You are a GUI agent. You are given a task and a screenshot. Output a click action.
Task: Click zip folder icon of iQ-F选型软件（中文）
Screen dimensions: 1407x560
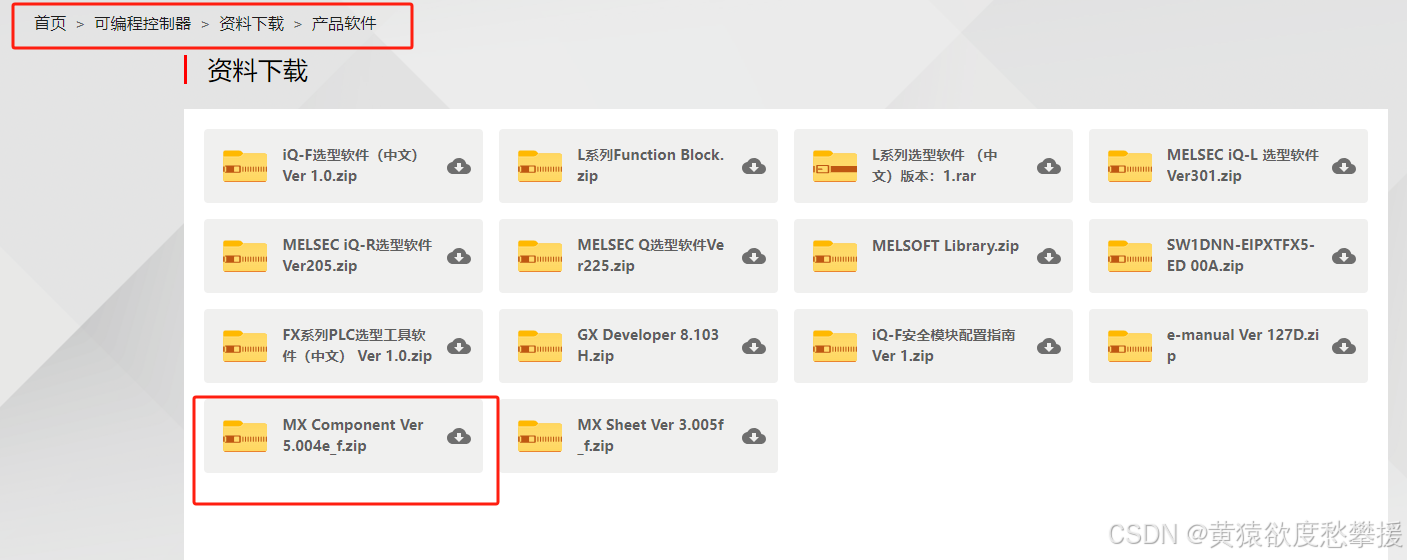[x=245, y=166]
